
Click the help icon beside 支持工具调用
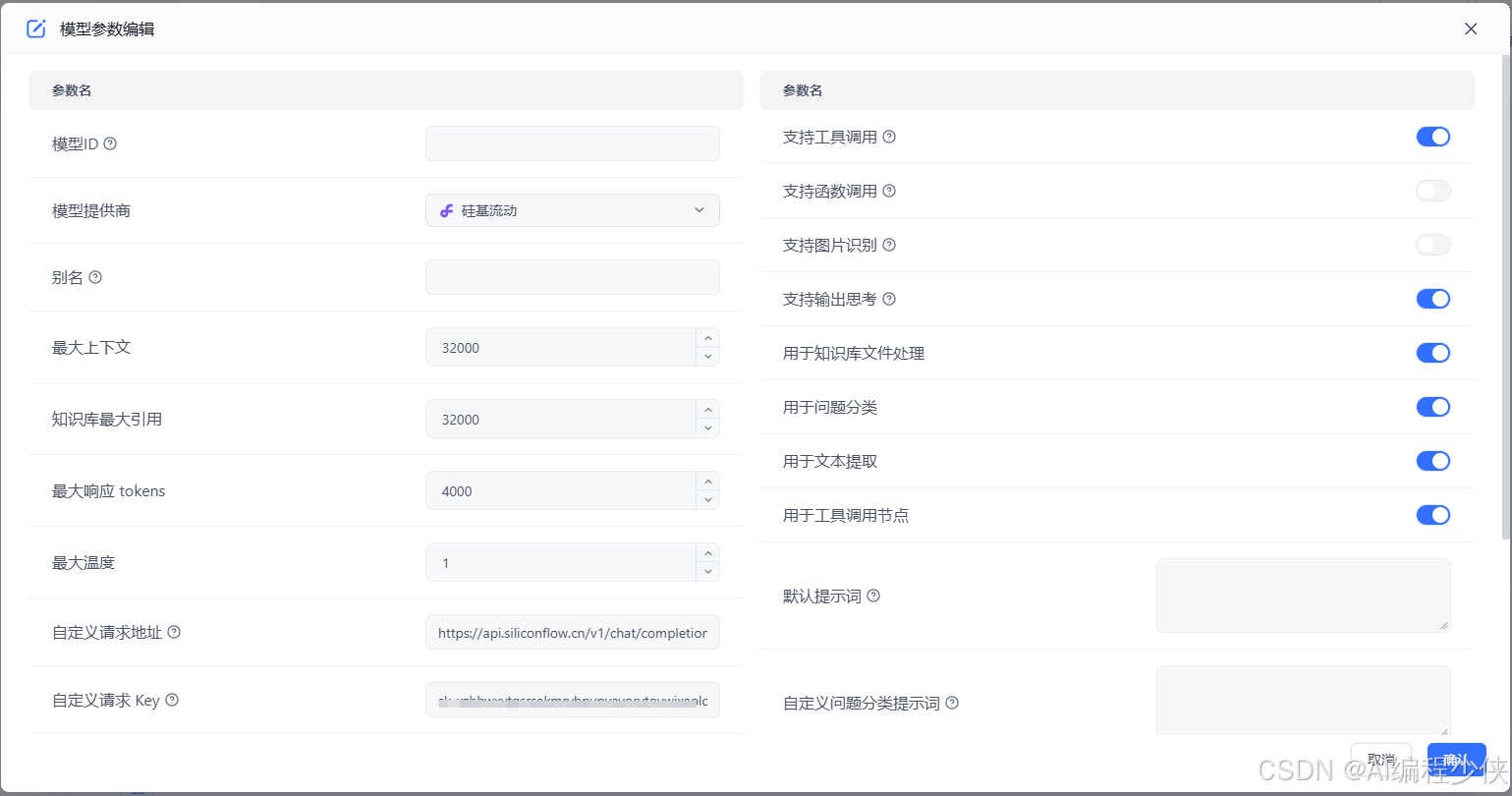[889, 137]
